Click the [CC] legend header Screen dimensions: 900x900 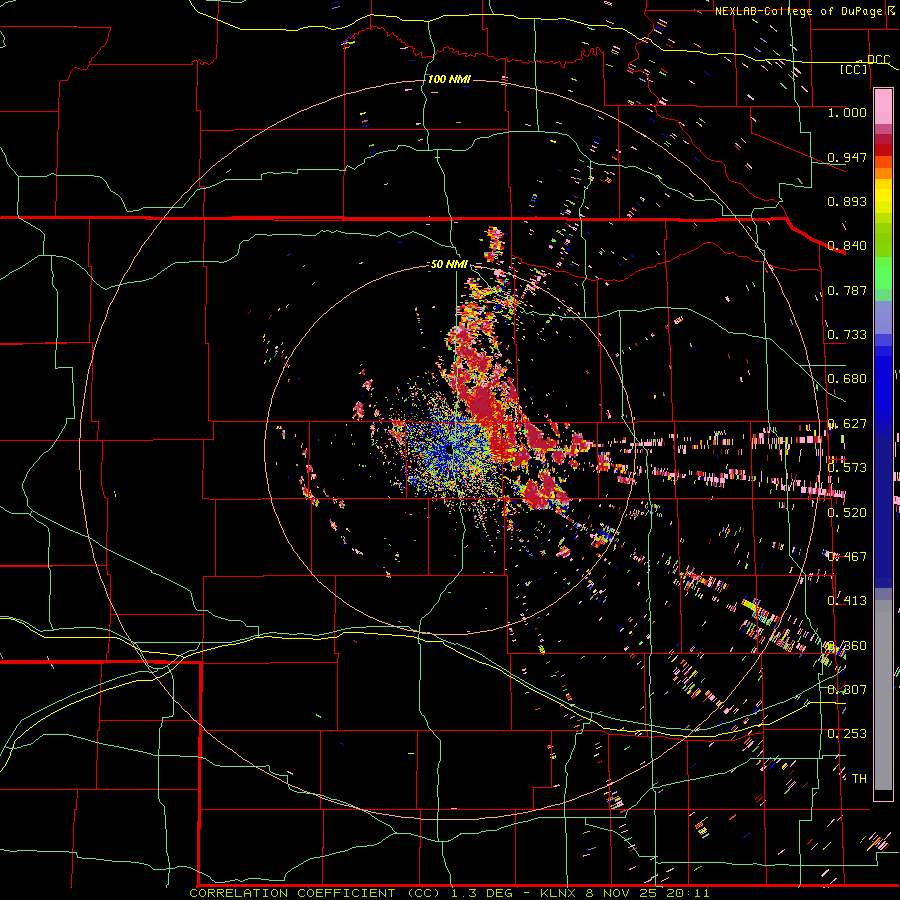pos(854,69)
